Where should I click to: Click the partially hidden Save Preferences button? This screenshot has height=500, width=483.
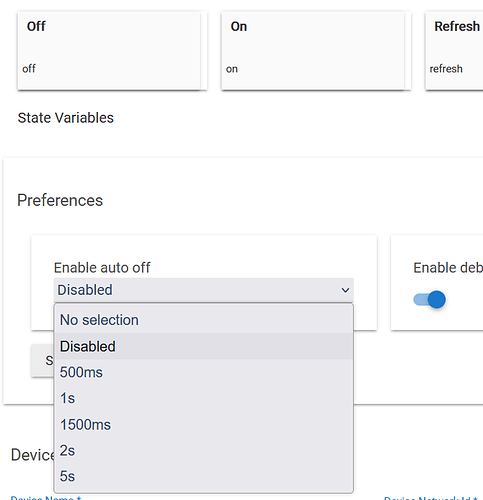pyautogui.click(x=43, y=361)
